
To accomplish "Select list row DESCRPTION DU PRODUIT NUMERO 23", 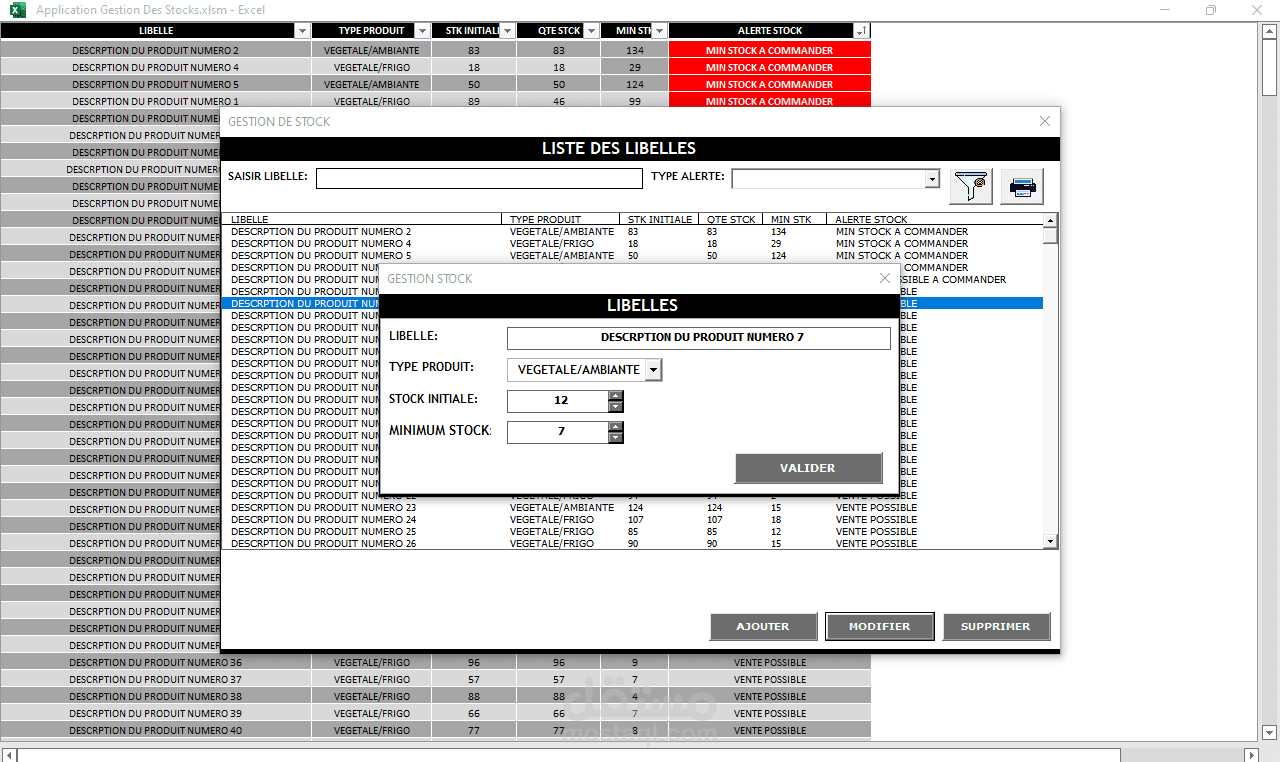I will pyautogui.click(x=632, y=507).
